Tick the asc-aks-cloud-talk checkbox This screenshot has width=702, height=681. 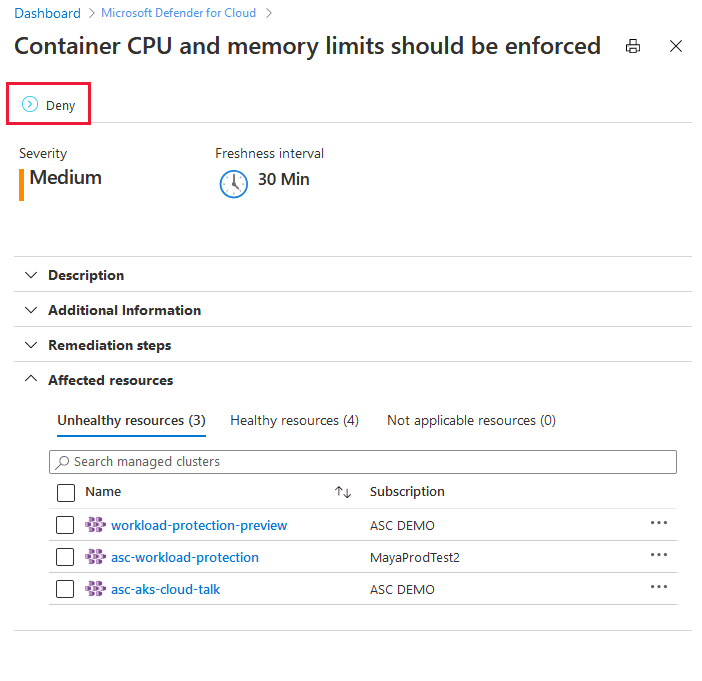[x=65, y=589]
